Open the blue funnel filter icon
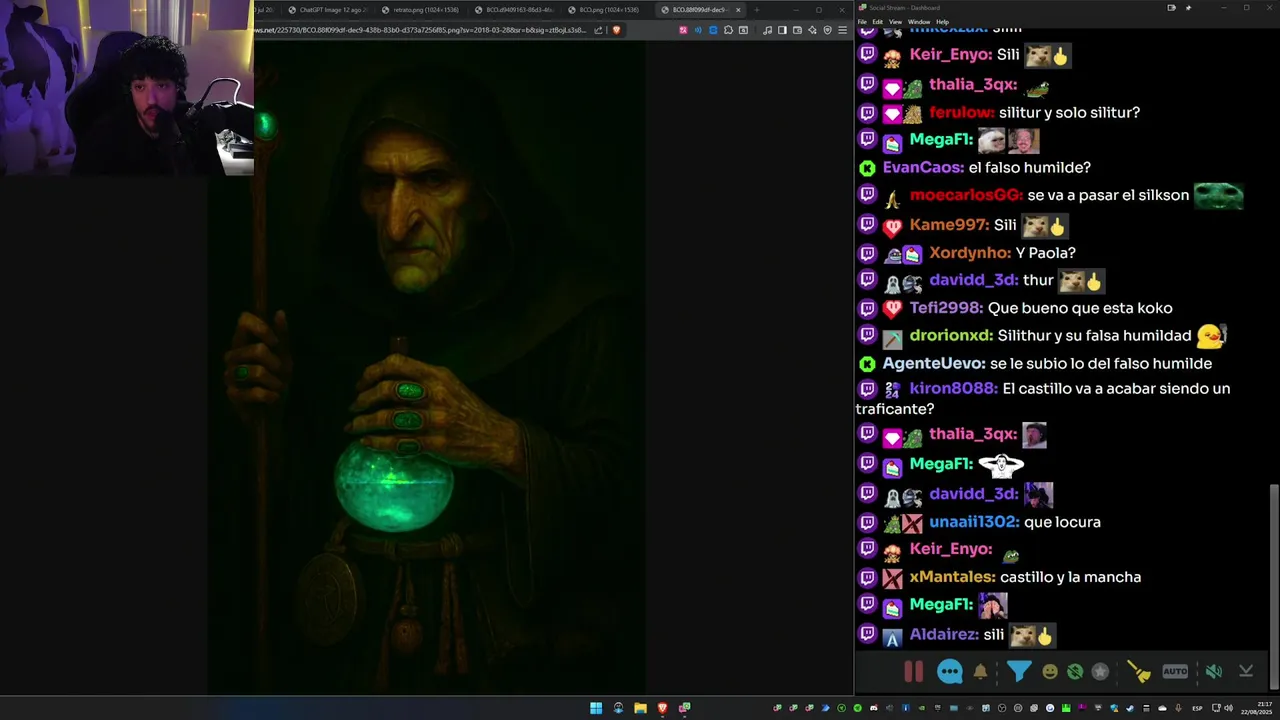 coord(1018,672)
